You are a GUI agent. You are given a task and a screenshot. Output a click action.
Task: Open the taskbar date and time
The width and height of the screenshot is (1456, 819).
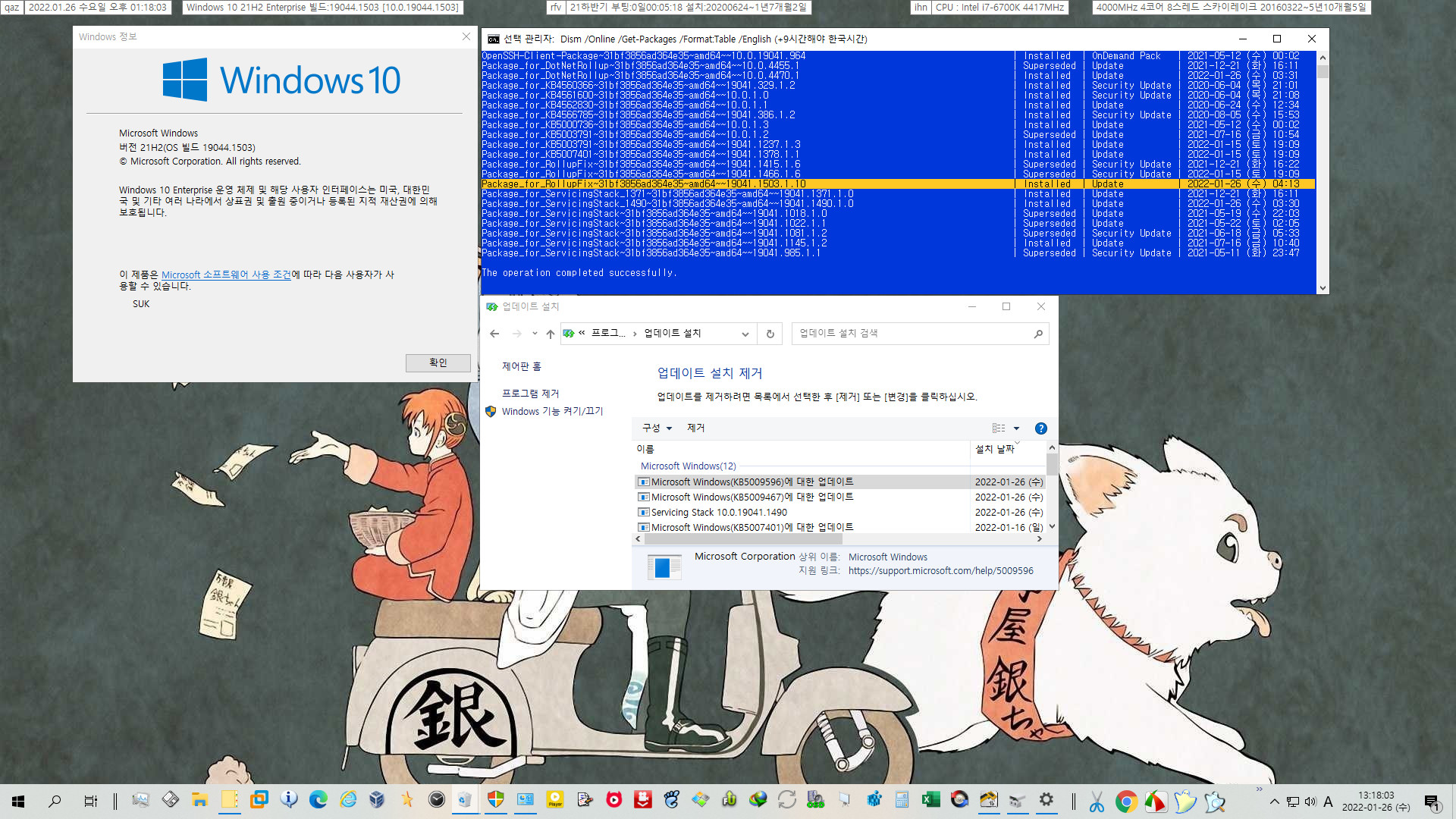point(1376,802)
